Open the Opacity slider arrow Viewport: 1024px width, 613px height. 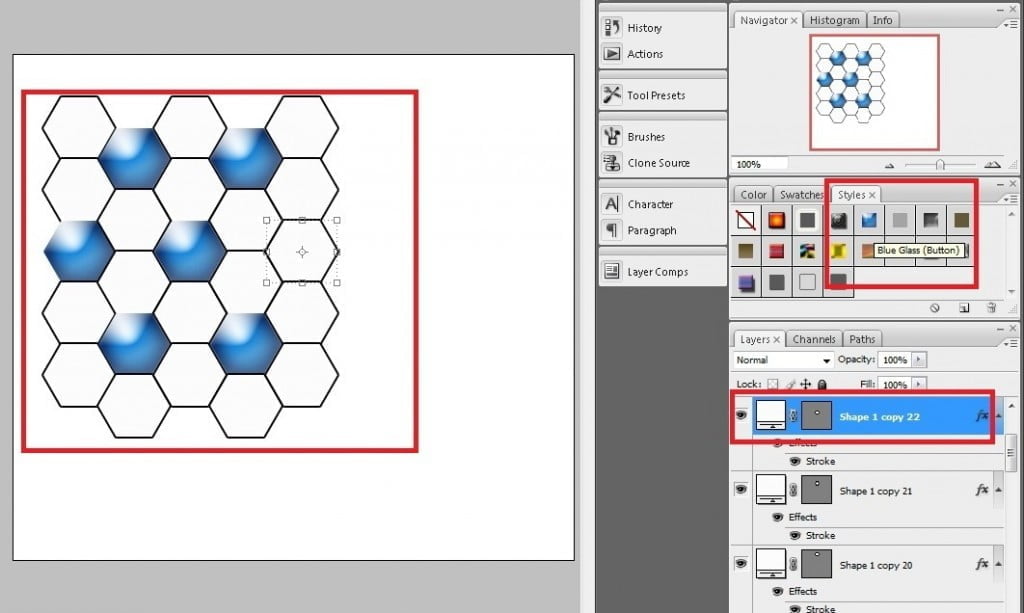pos(919,360)
